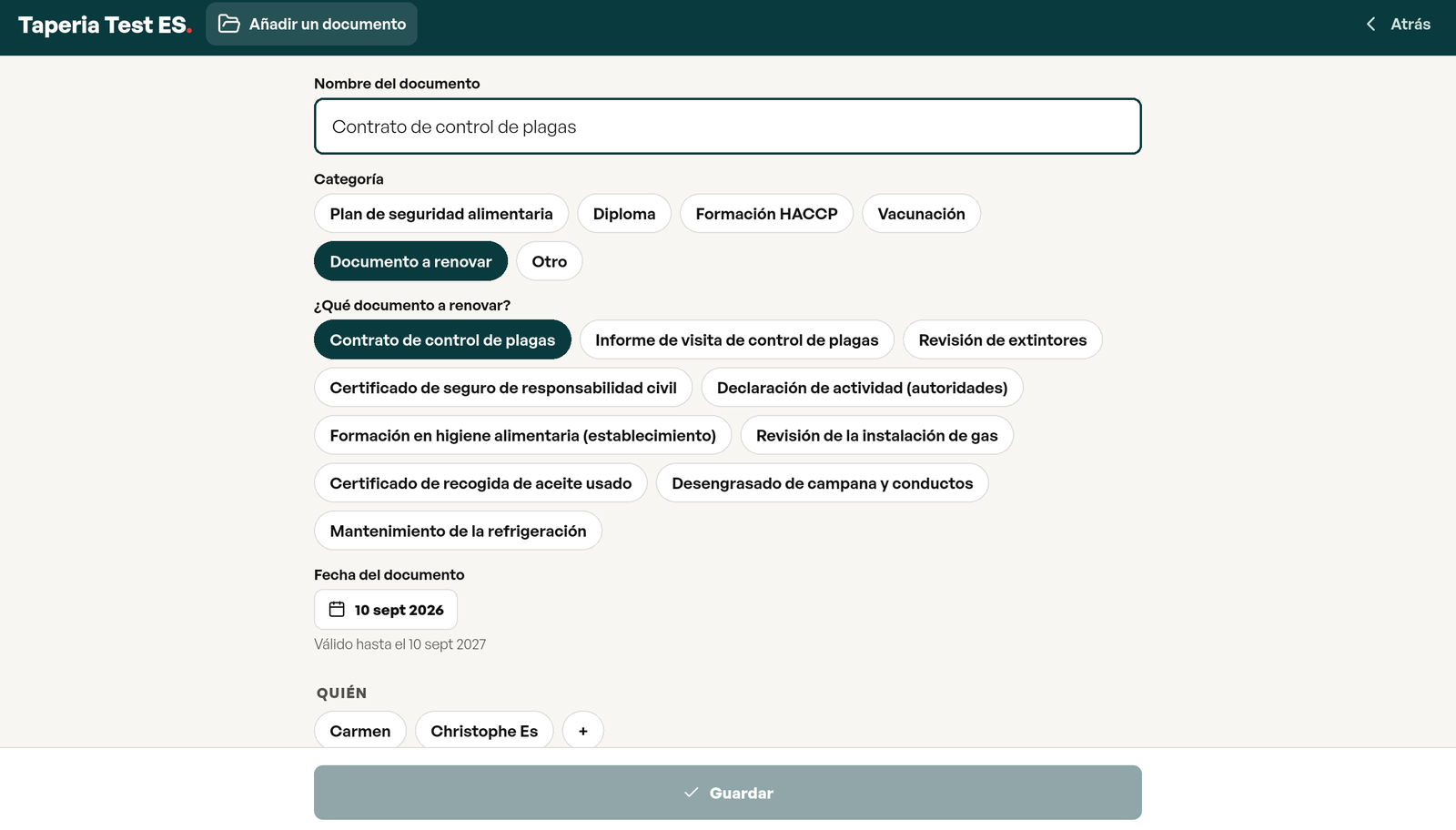Click the QUIÉN section heading
Screen dimensions: 1456x830
[x=342, y=693]
